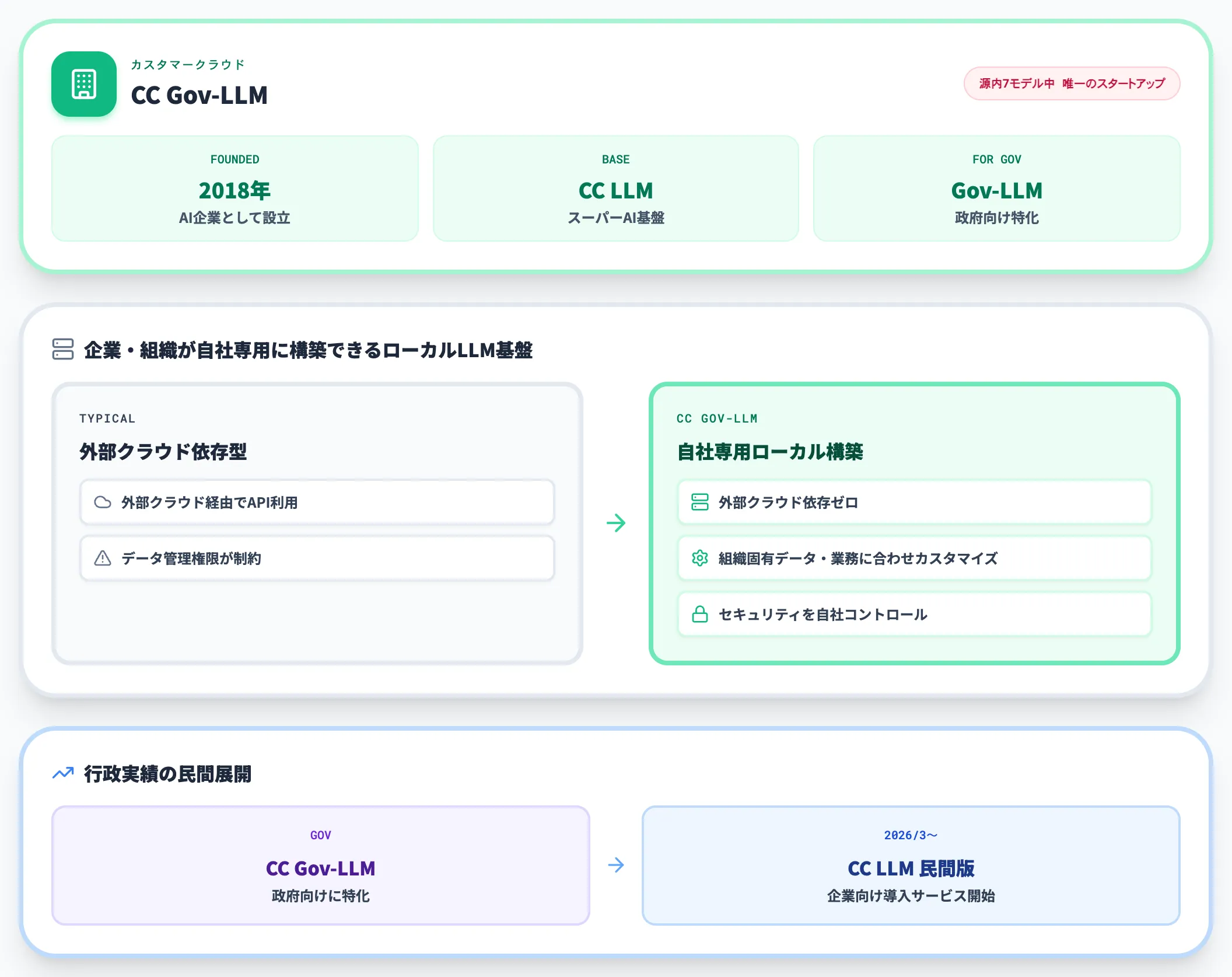Click the 2026/3〜 date label

pyautogui.click(x=911, y=835)
